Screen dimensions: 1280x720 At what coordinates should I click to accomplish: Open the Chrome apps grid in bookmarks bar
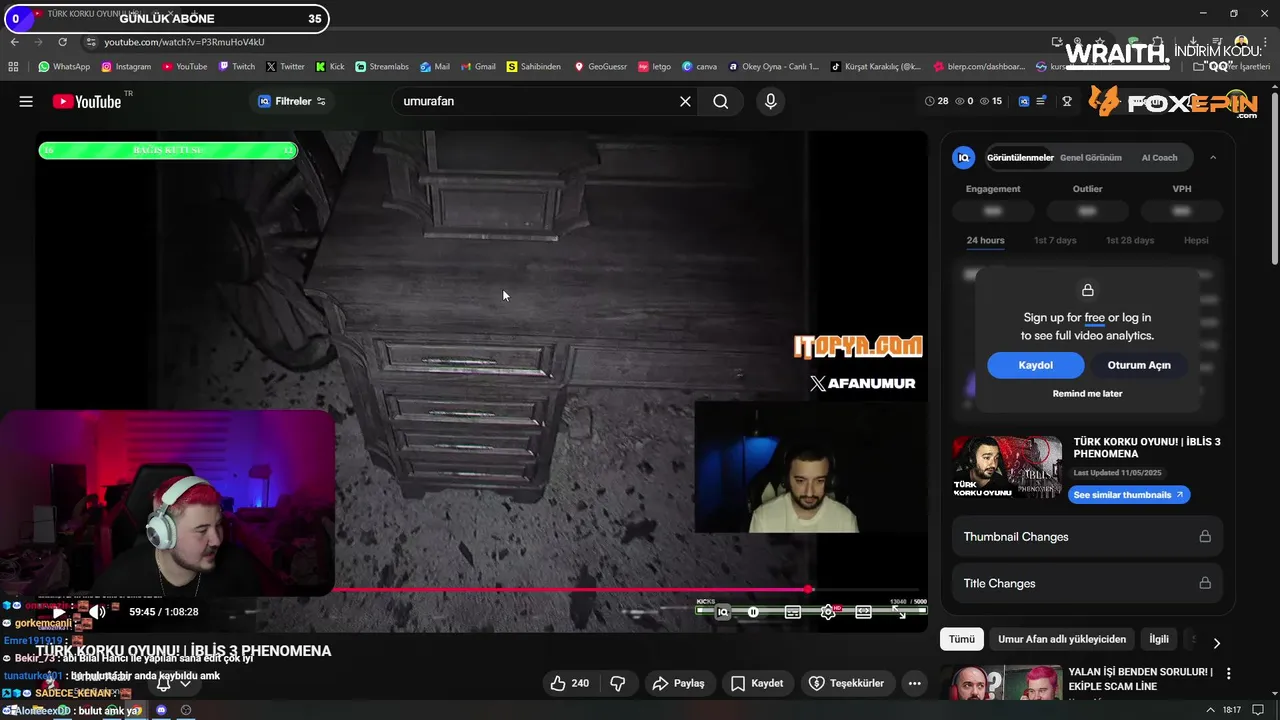tap(13, 67)
